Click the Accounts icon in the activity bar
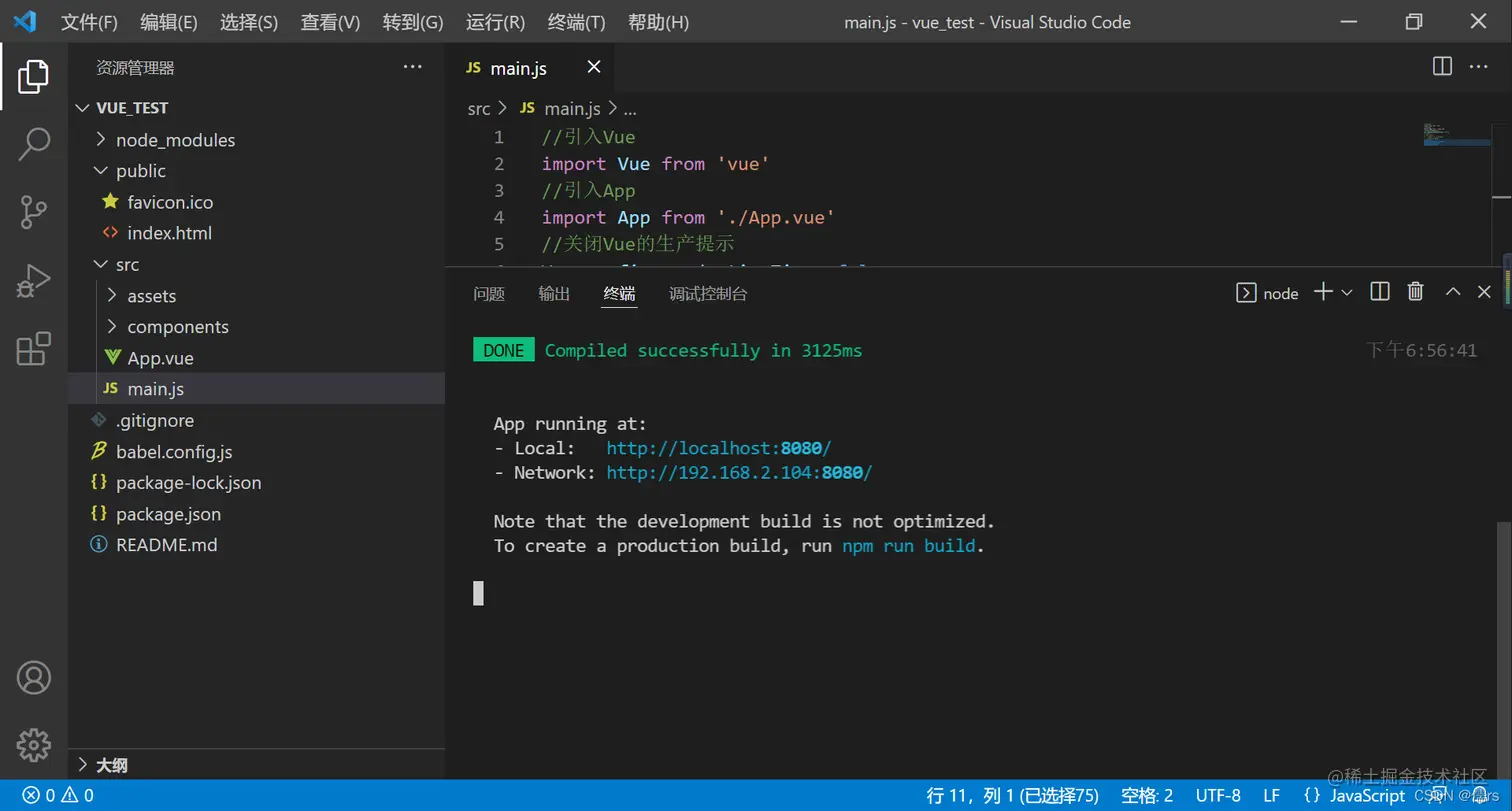This screenshot has height=811, width=1512. [34, 678]
